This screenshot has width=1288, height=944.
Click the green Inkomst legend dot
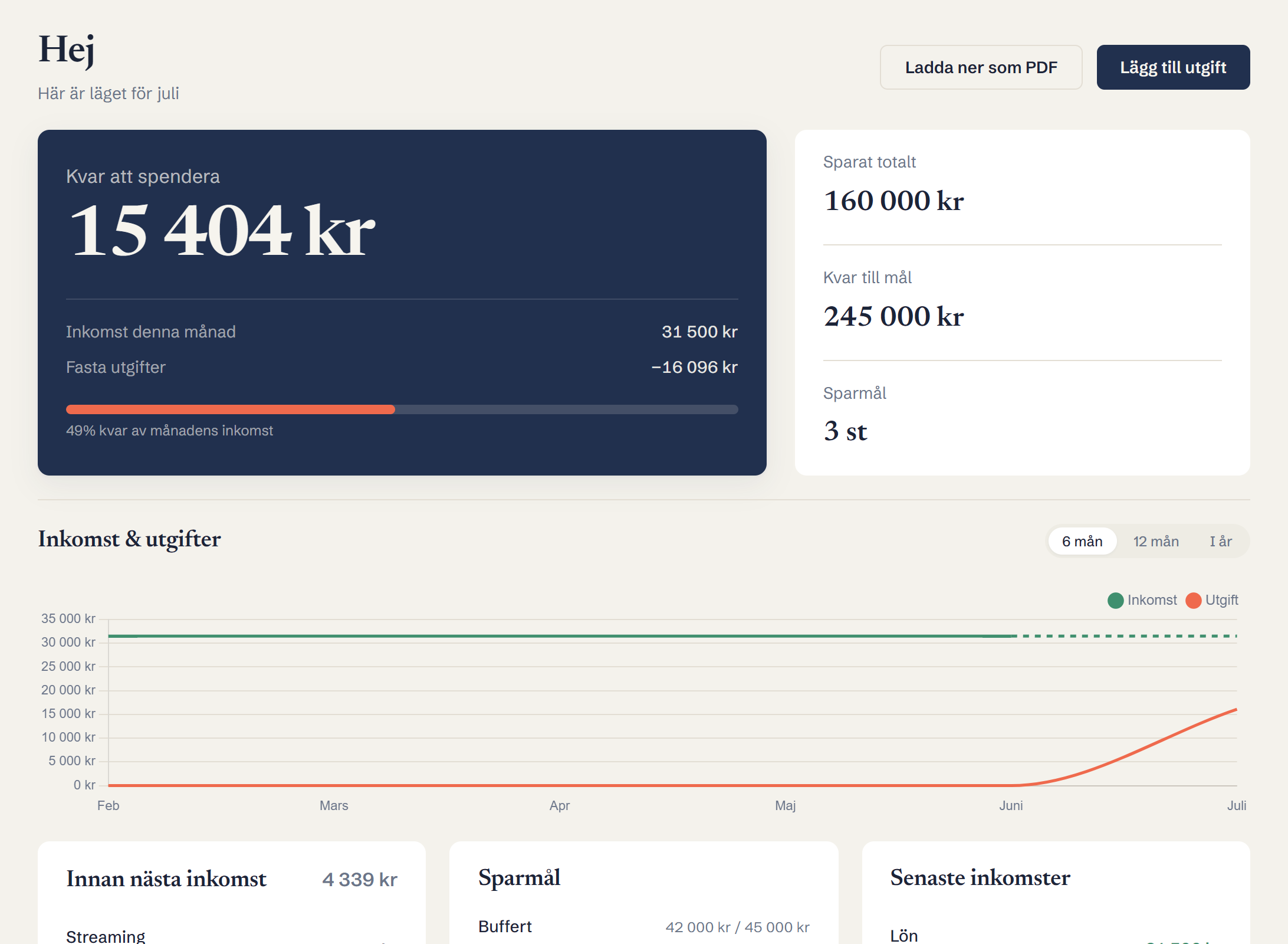click(1115, 601)
